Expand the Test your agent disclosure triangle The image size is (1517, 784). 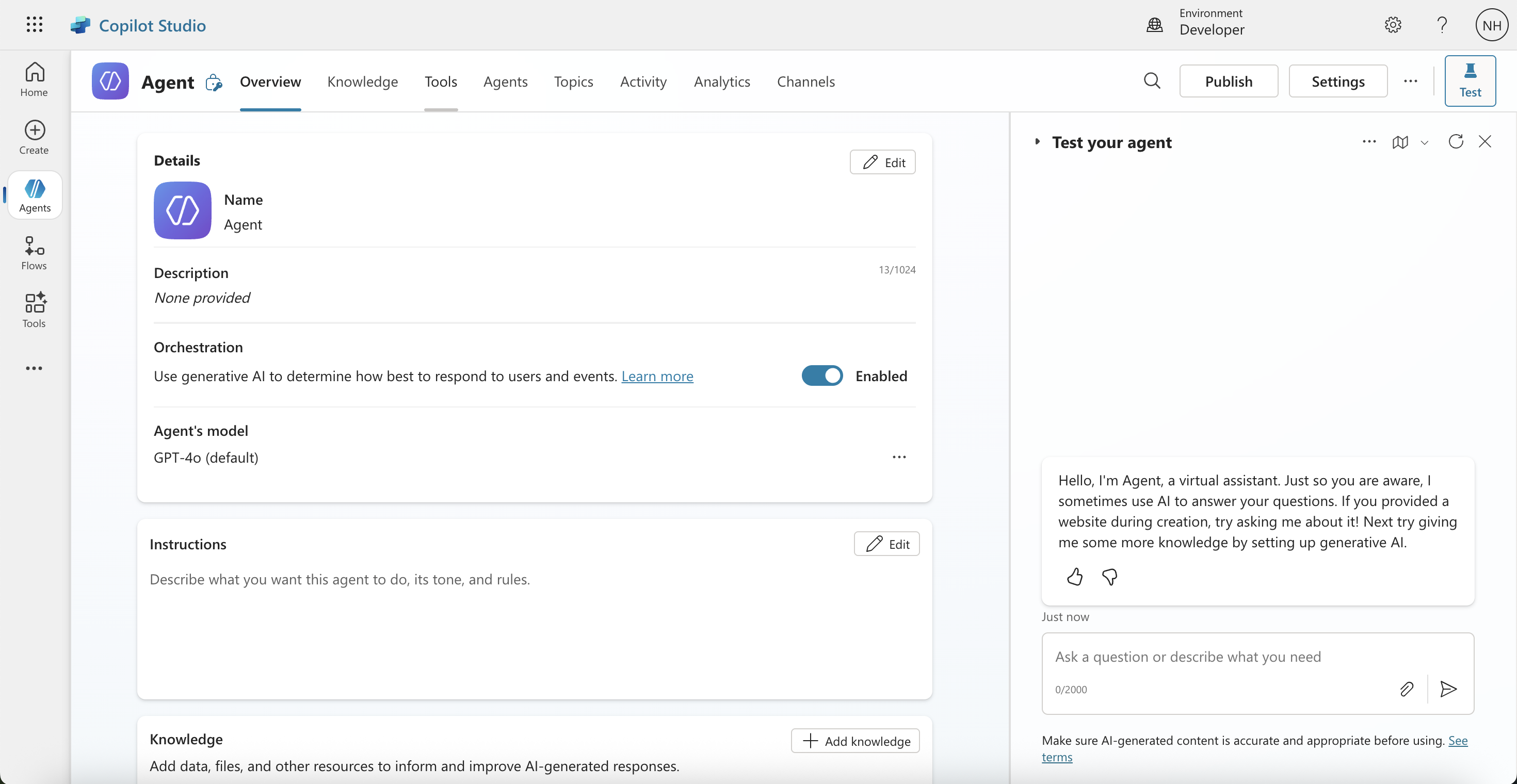(x=1038, y=142)
